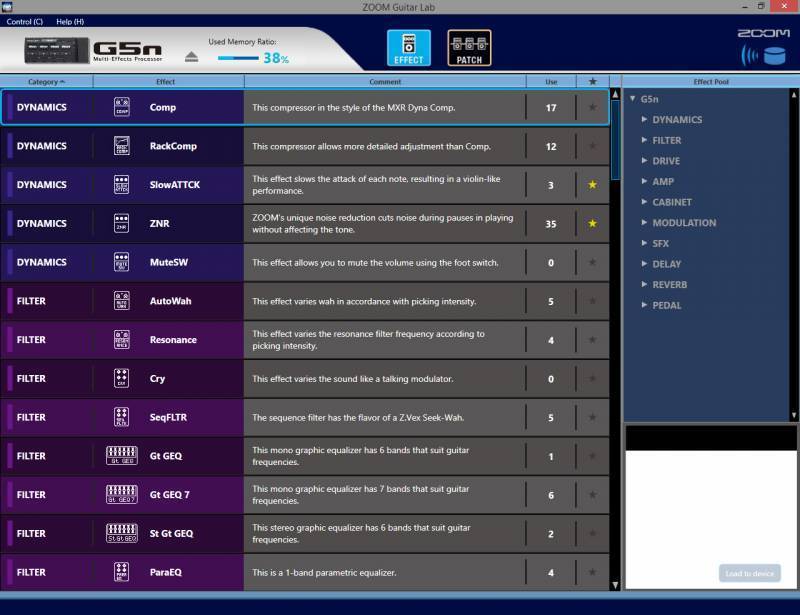Click the Load to device button

749,574
